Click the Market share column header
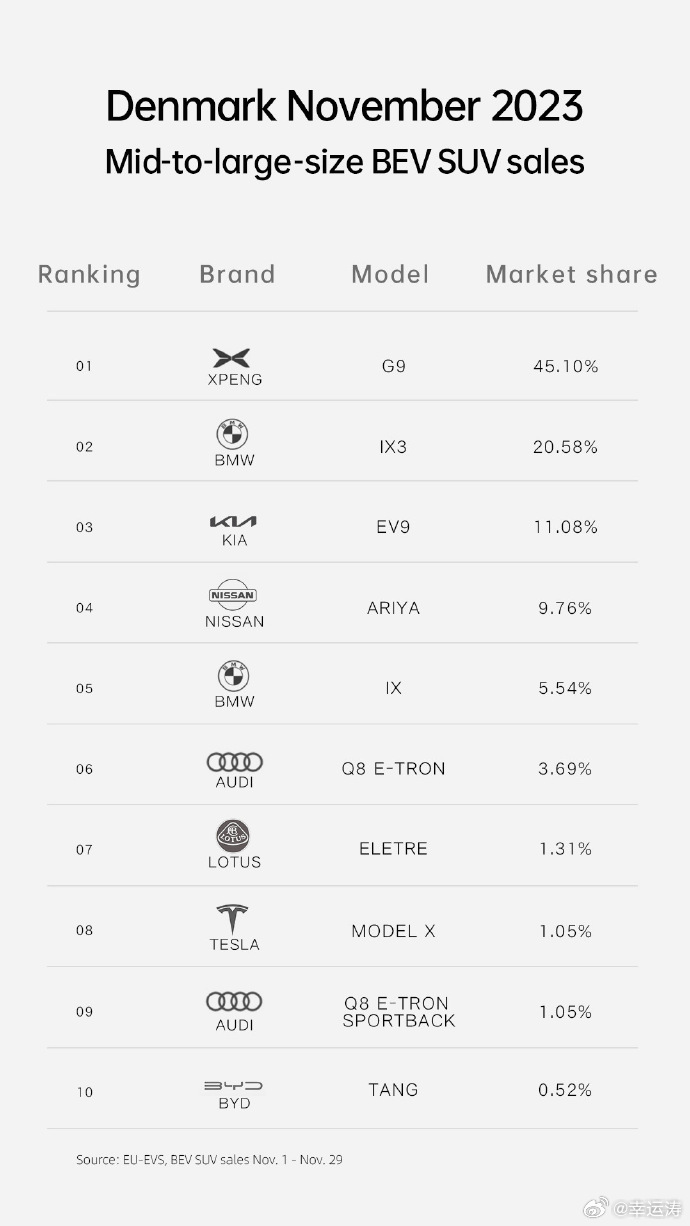This screenshot has width=690, height=1226. point(572,274)
